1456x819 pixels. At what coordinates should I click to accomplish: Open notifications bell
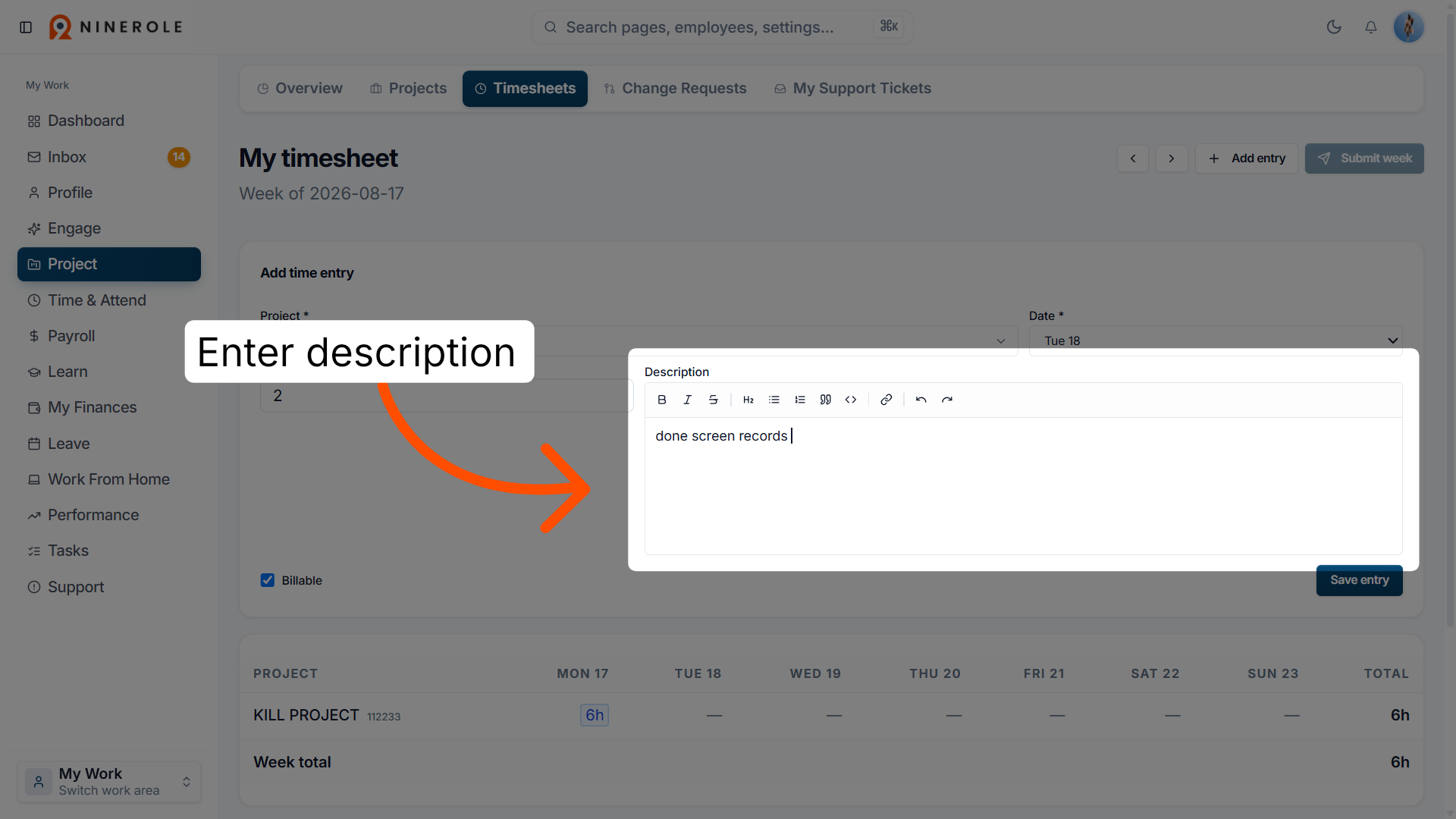[x=1371, y=27]
